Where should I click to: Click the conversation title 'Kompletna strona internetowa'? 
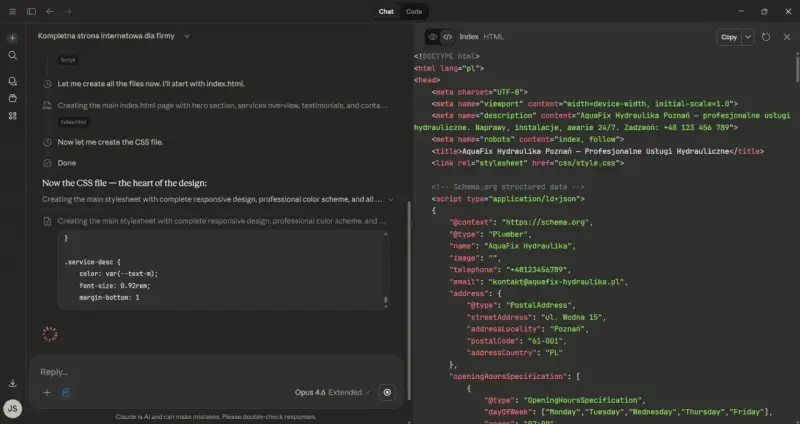106,36
